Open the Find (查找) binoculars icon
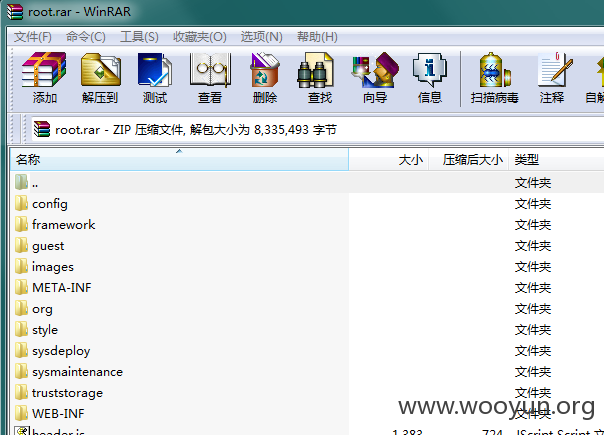 tap(315, 70)
